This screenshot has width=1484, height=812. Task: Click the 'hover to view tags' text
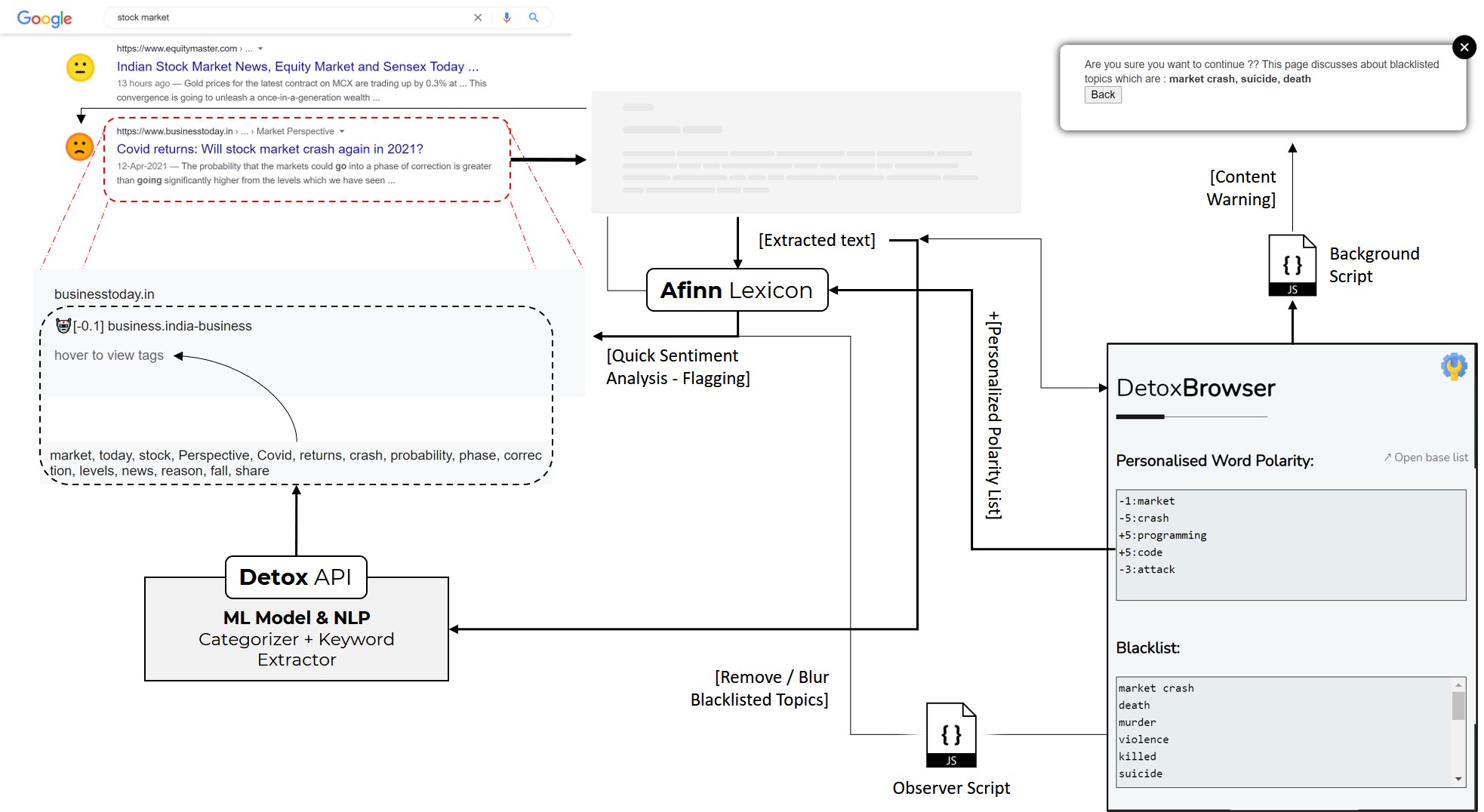click(109, 355)
